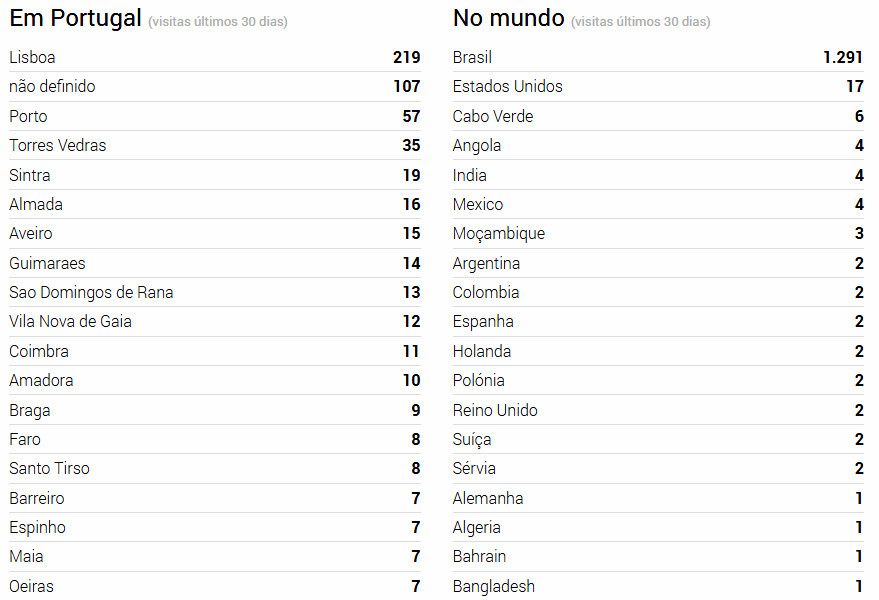Select the Torres Vedras row
The width and height of the screenshot is (879, 600).
(58, 146)
